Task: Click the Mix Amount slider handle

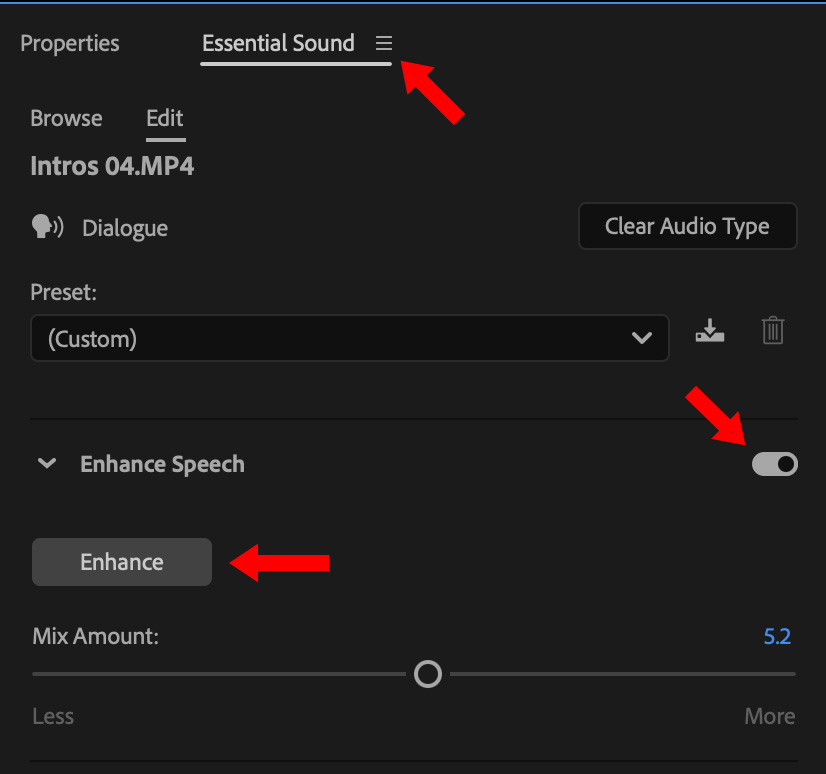Action: [x=428, y=674]
